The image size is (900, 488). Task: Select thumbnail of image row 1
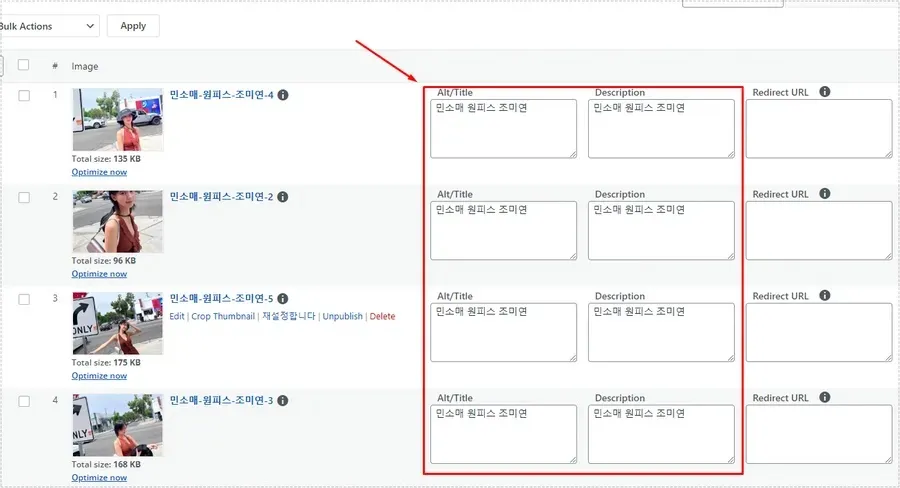point(118,119)
